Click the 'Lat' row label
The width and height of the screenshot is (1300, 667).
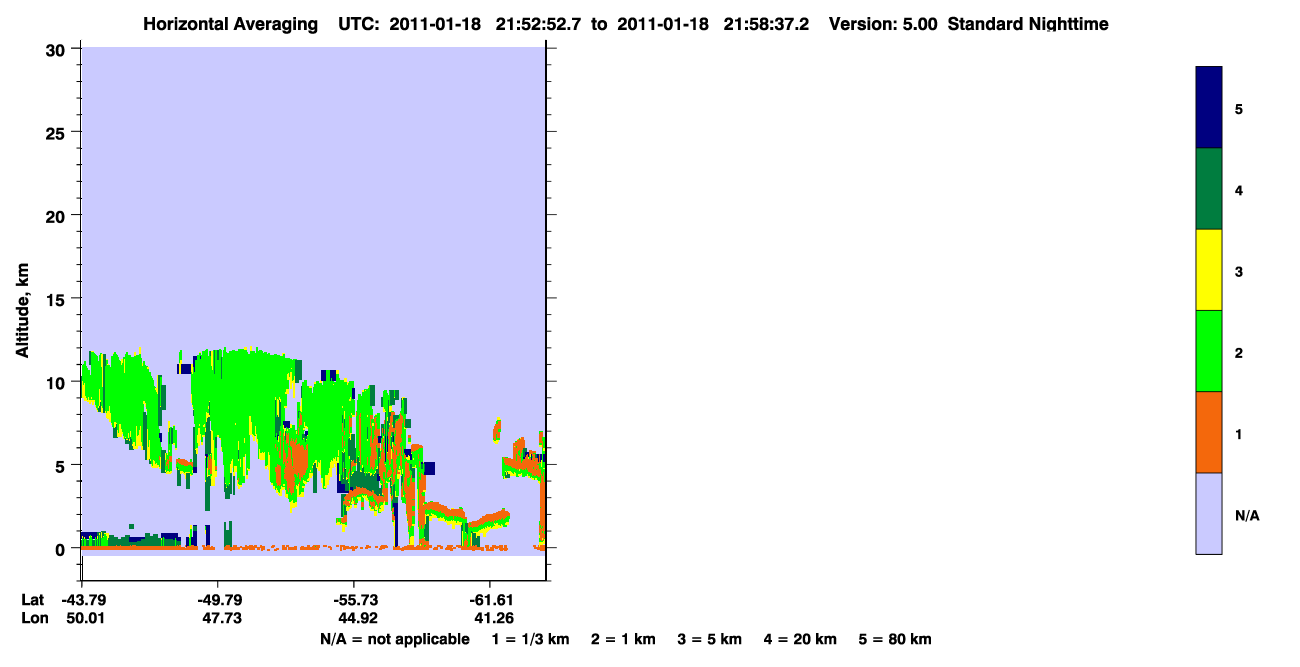[33, 600]
